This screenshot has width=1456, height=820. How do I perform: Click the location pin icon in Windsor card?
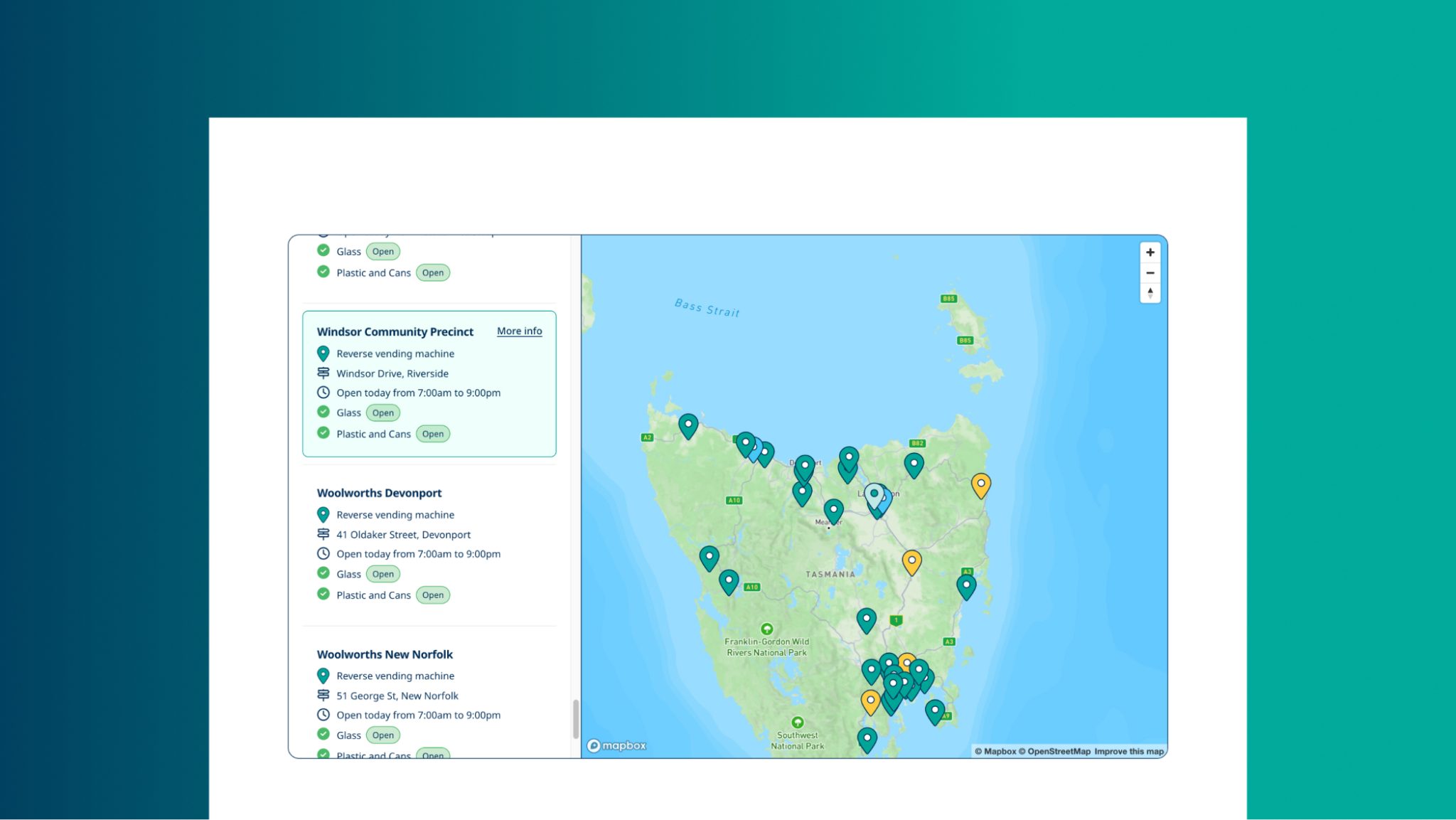pos(323,353)
